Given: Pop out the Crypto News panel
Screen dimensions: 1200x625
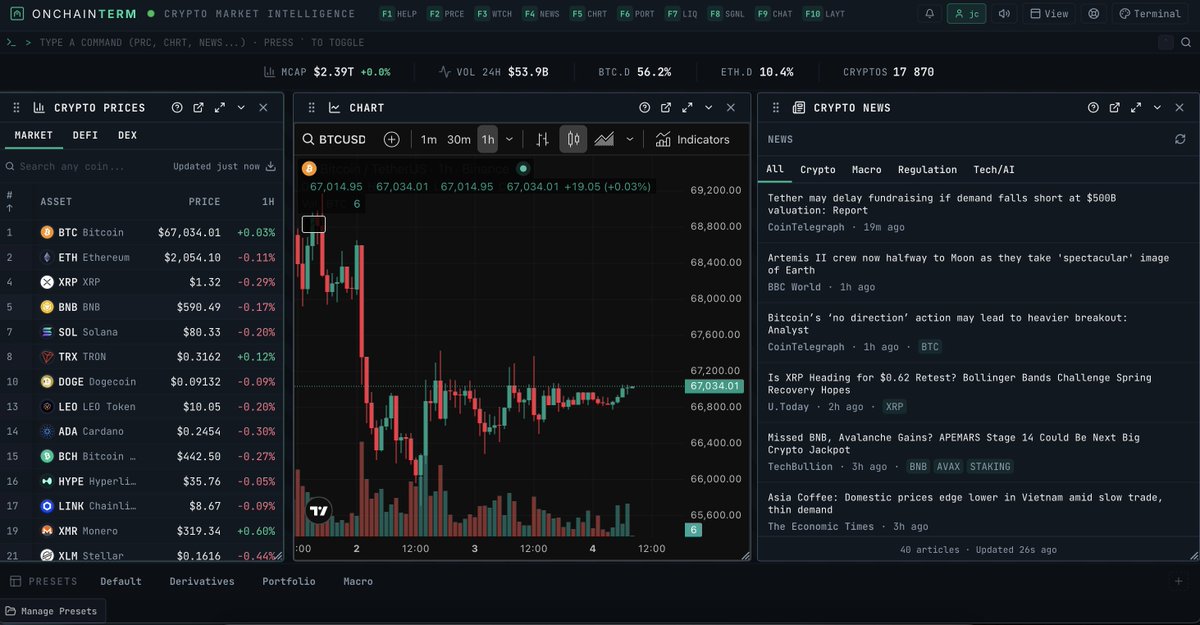Looking at the screenshot, I should tap(1114, 107).
